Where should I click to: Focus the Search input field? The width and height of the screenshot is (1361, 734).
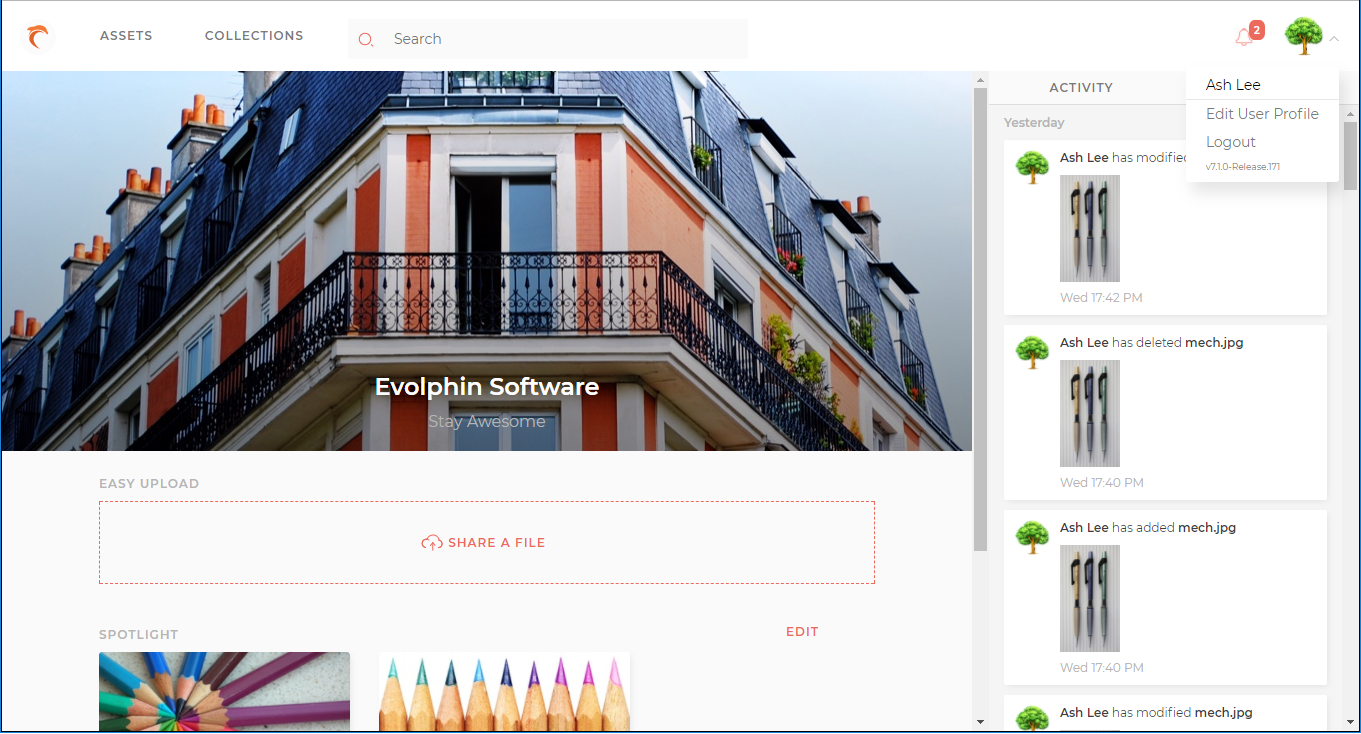(x=548, y=39)
